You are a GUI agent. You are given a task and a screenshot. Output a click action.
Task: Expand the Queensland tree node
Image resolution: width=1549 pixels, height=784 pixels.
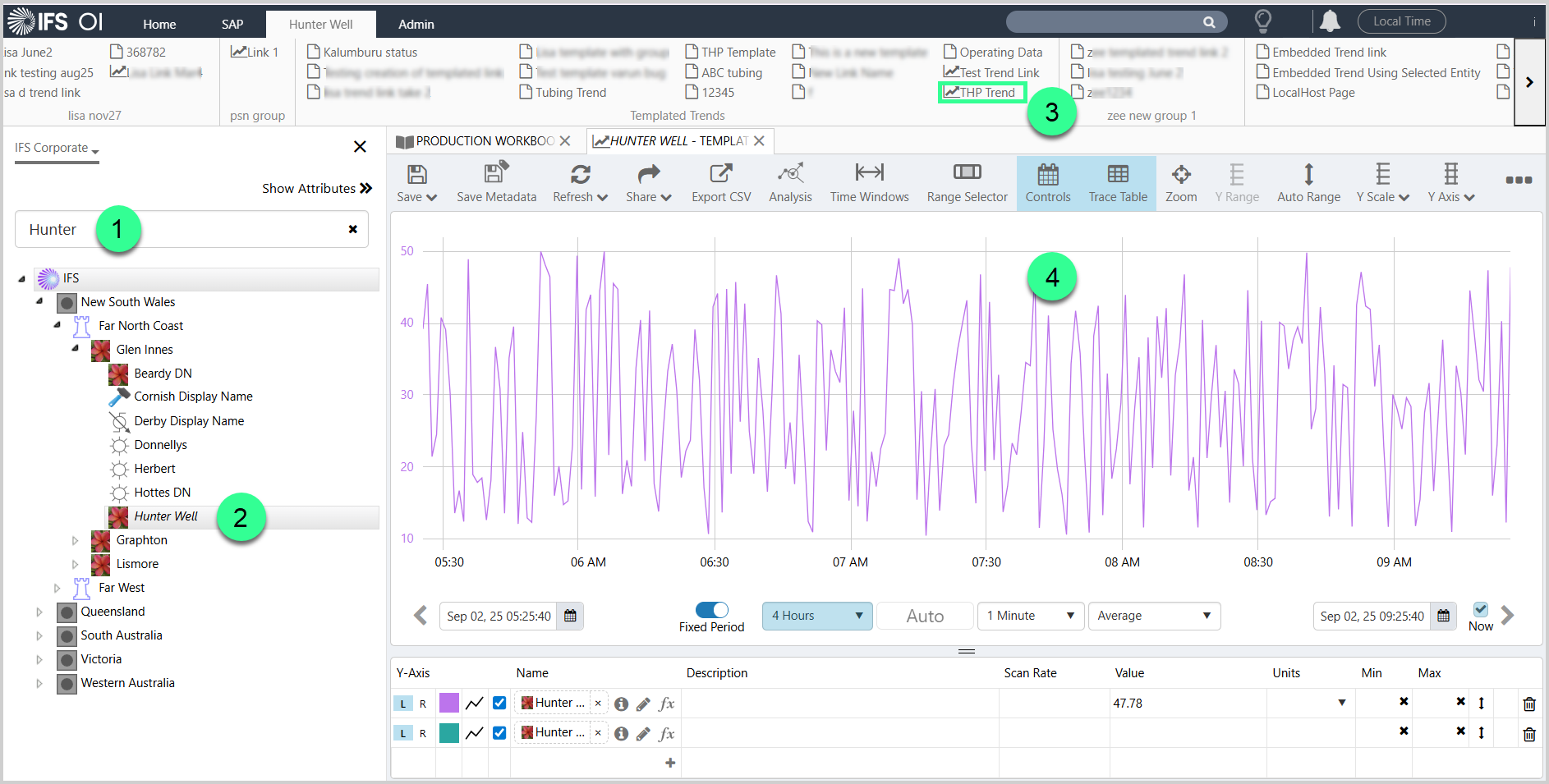pyautogui.click(x=39, y=612)
